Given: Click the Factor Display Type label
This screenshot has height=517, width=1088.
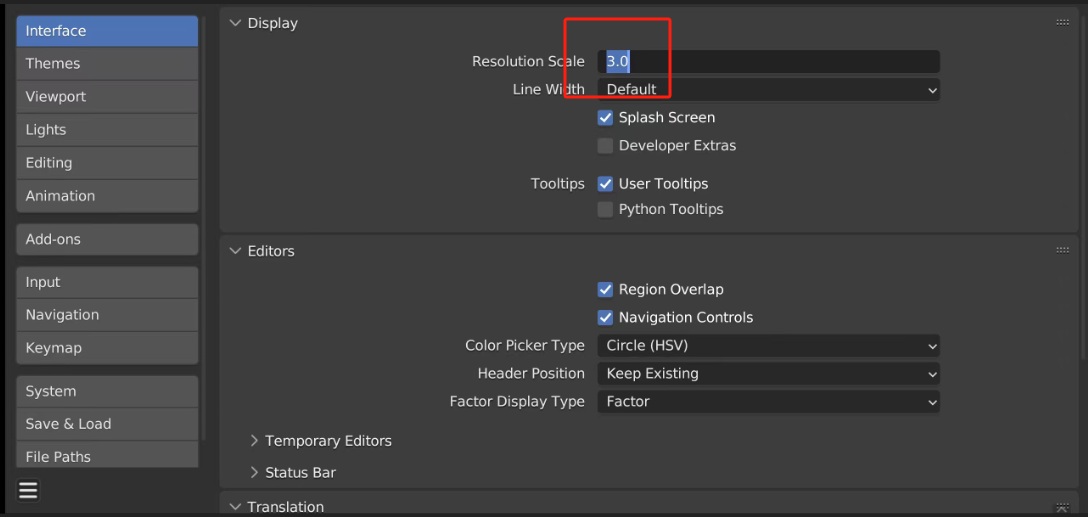Looking at the screenshot, I should 517,401.
